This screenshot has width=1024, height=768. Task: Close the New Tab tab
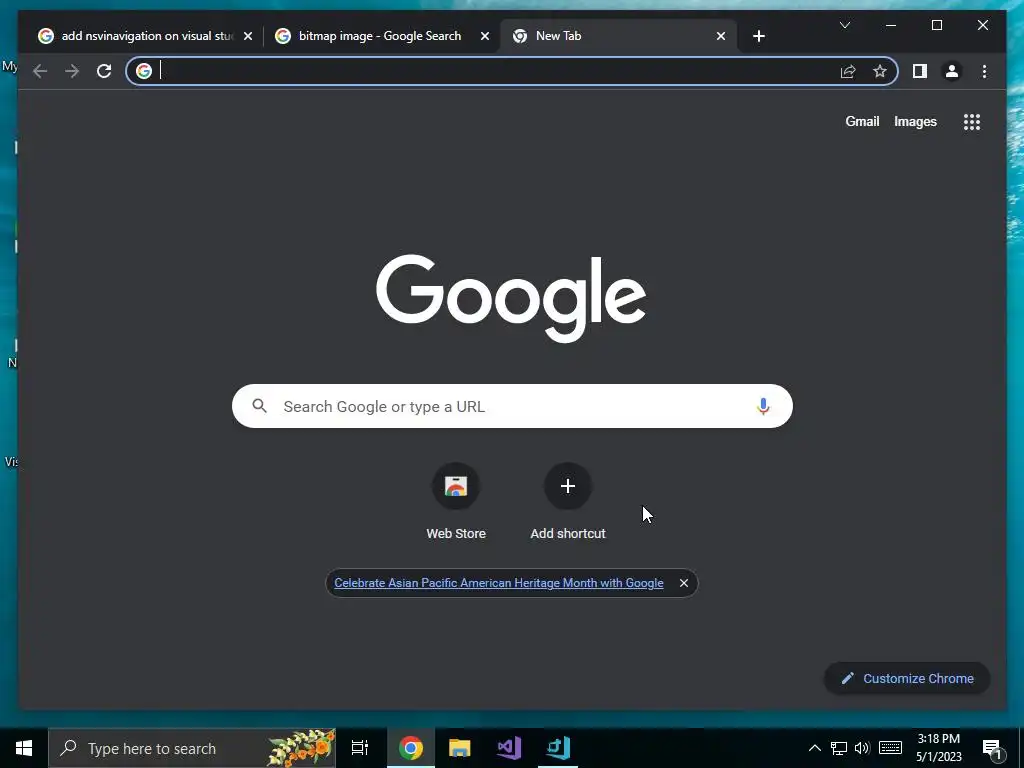click(720, 36)
